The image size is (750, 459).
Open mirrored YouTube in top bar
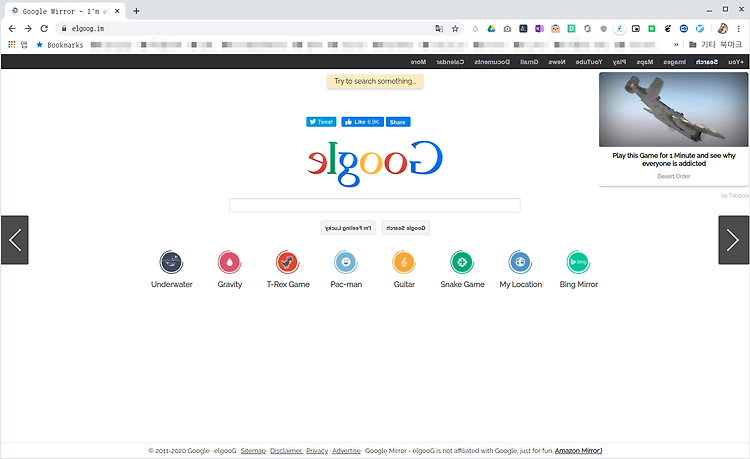click(x=589, y=62)
